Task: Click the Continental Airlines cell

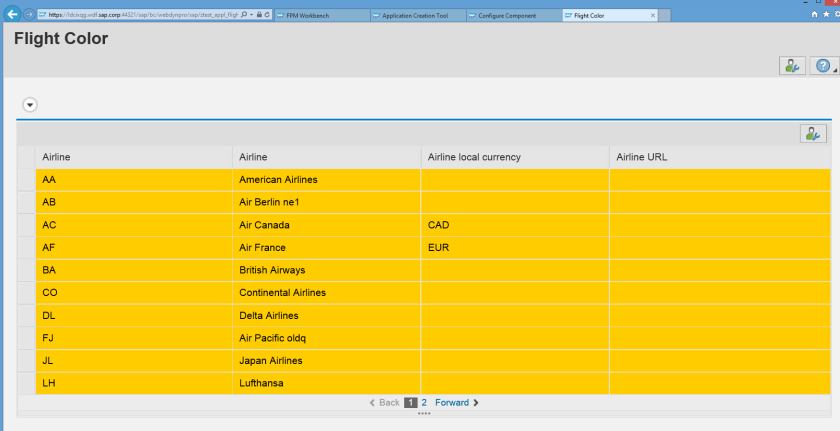Action: [327, 293]
